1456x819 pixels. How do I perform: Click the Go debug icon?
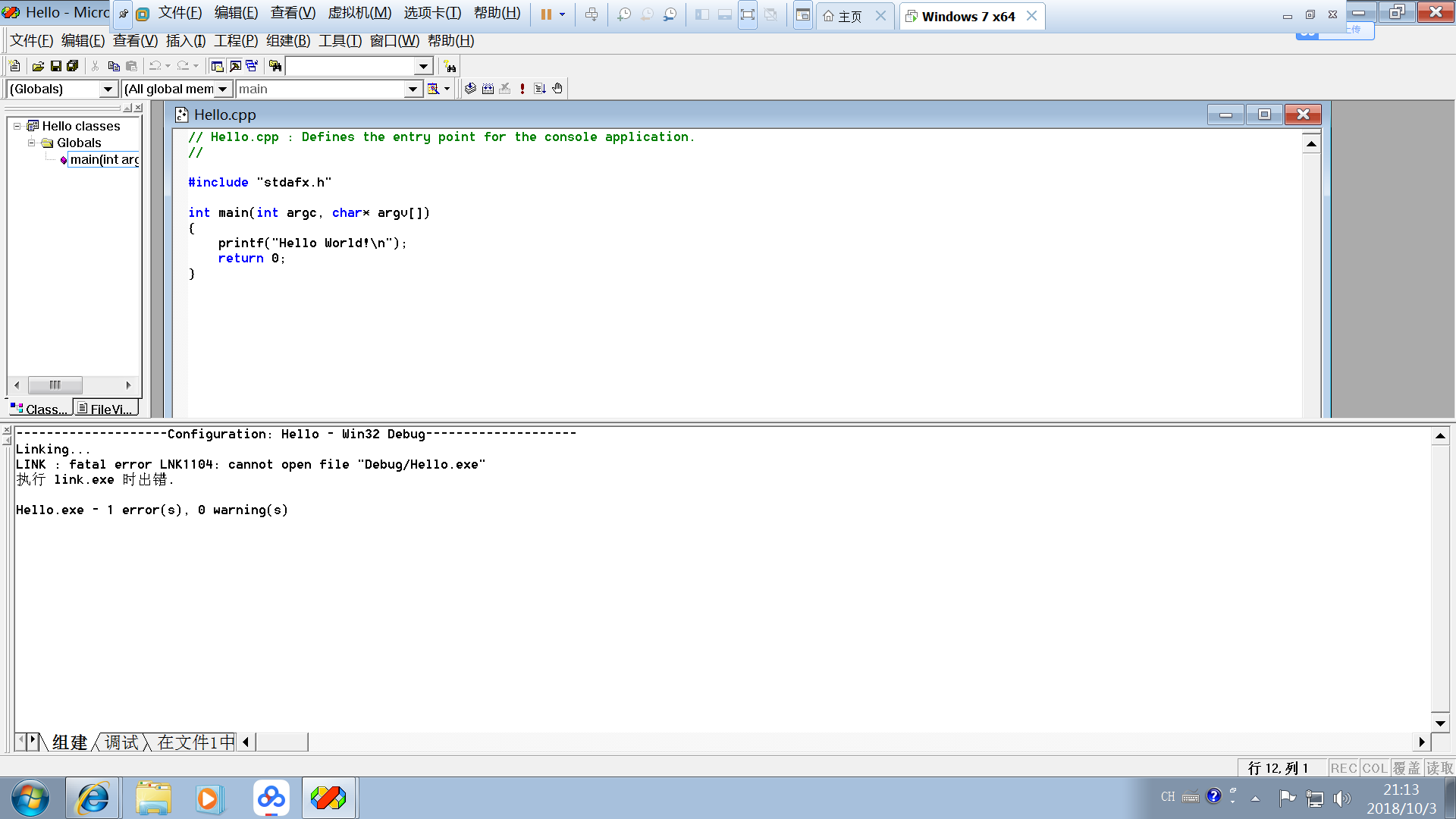[540, 89]
